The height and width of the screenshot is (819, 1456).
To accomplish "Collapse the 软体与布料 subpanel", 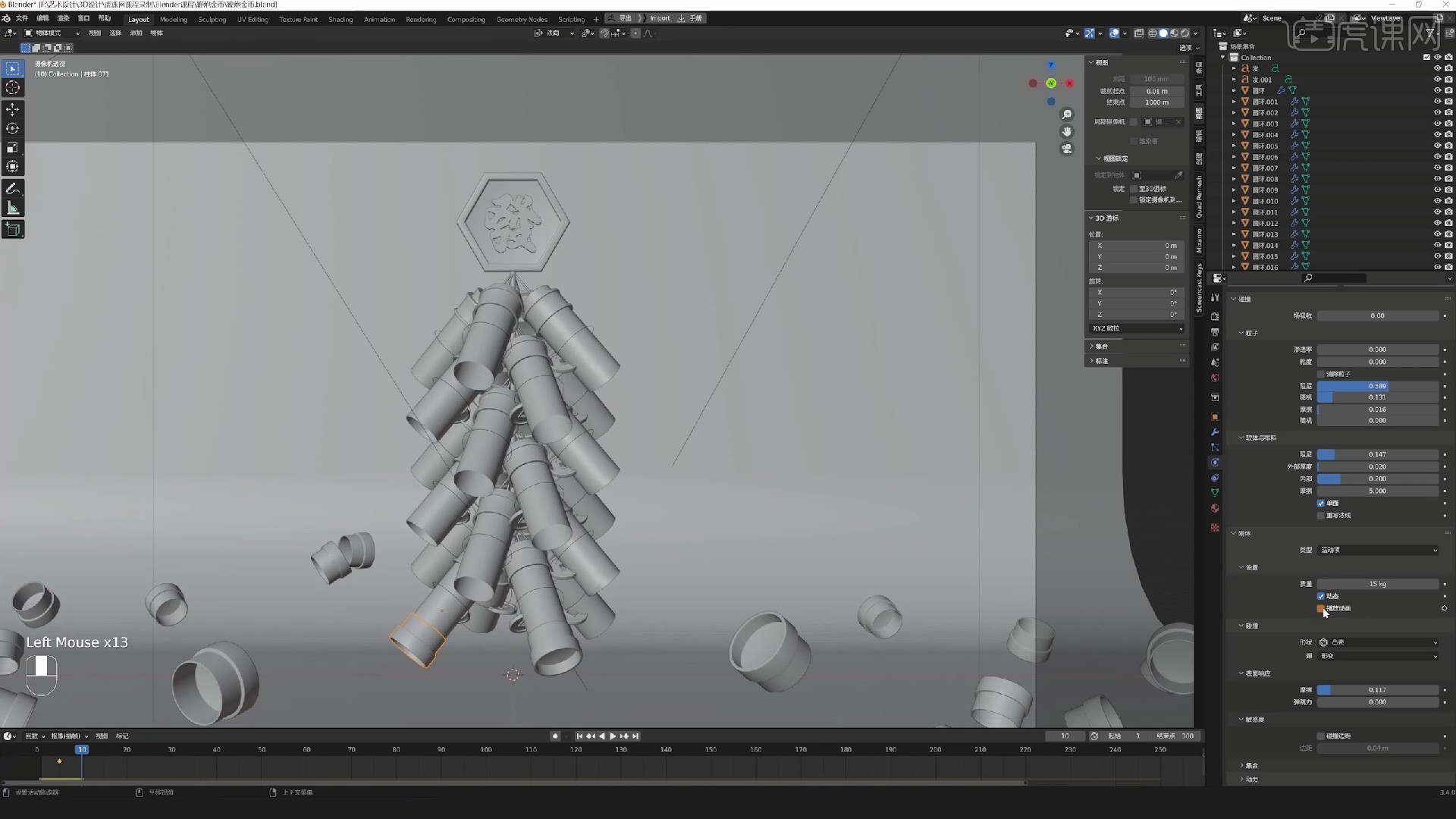I will pos(1241,438).
